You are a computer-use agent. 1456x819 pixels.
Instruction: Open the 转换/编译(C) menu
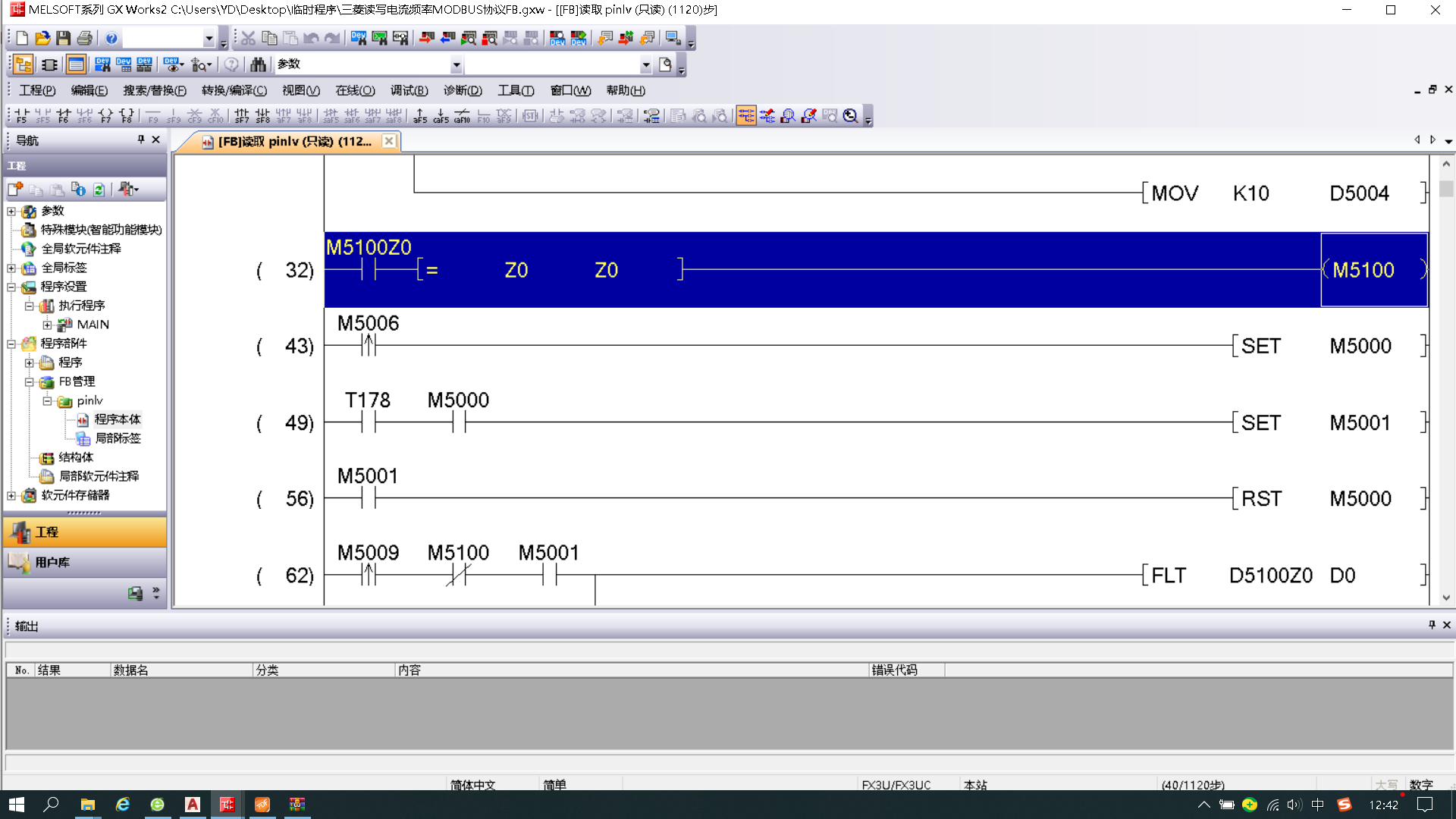tap(234, 90)
